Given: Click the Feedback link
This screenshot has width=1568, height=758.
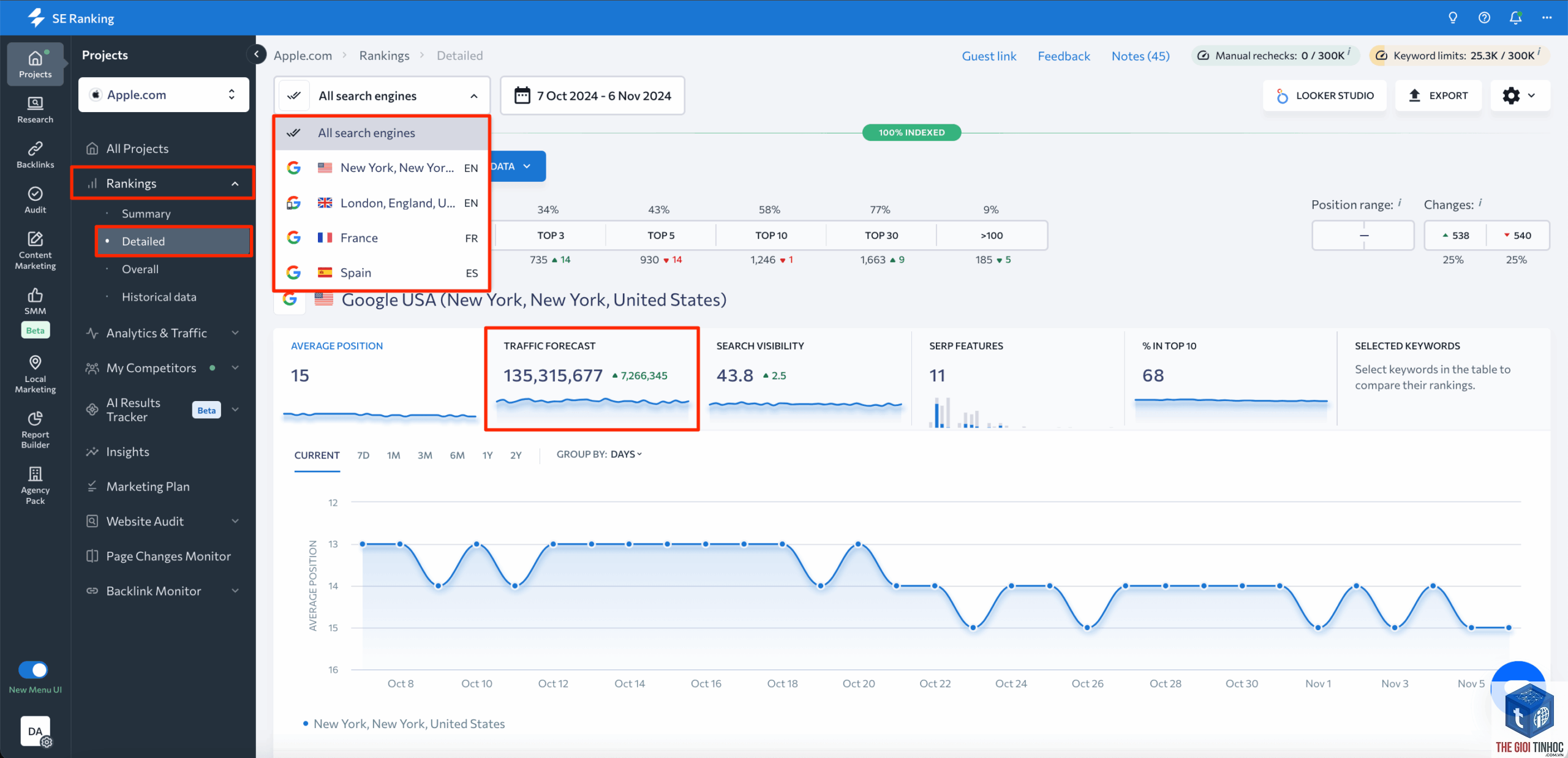Looking at the screenshot, I should tap(1064, 56).
